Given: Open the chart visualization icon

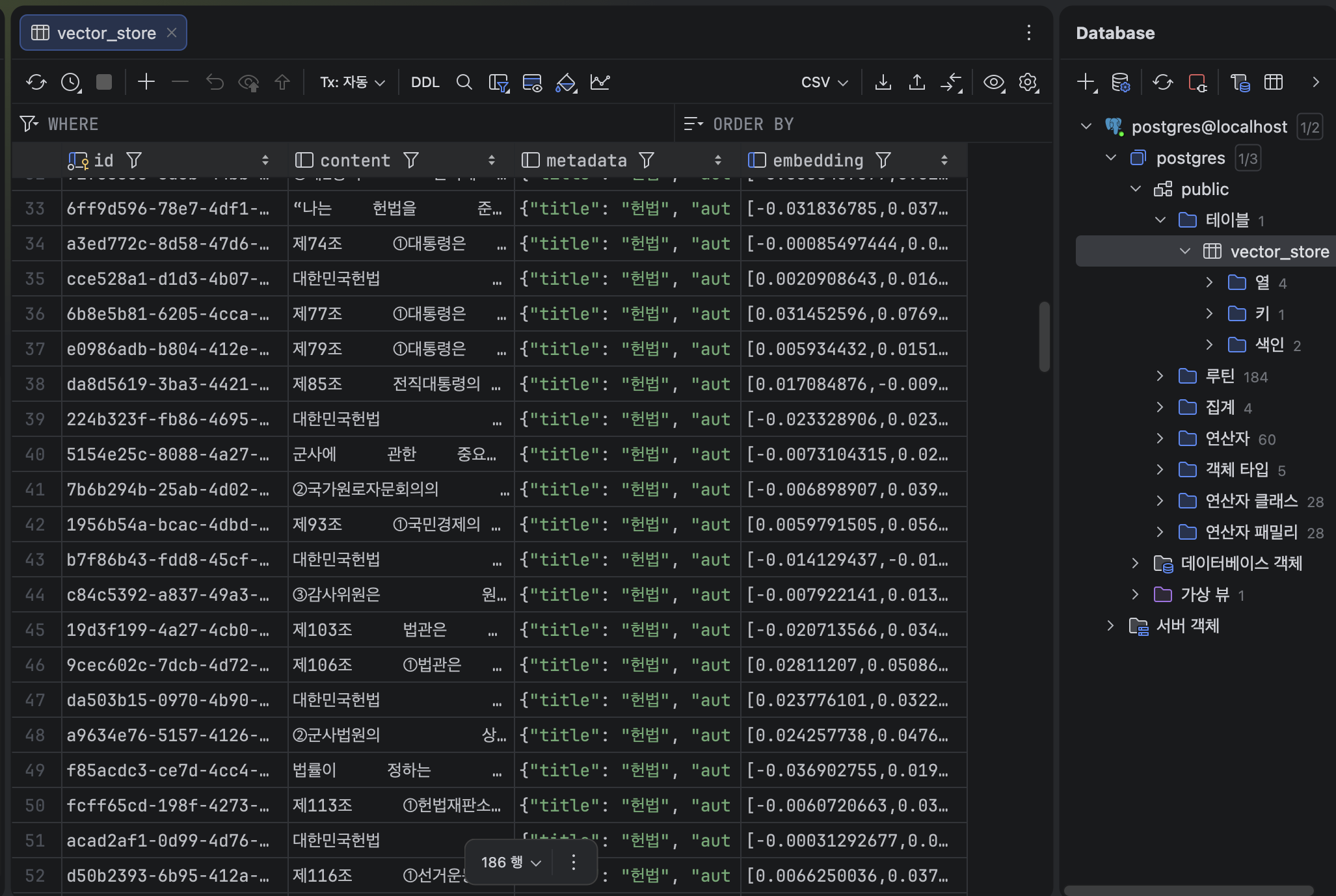Looking at the screenshot, I should coord(600,82).
